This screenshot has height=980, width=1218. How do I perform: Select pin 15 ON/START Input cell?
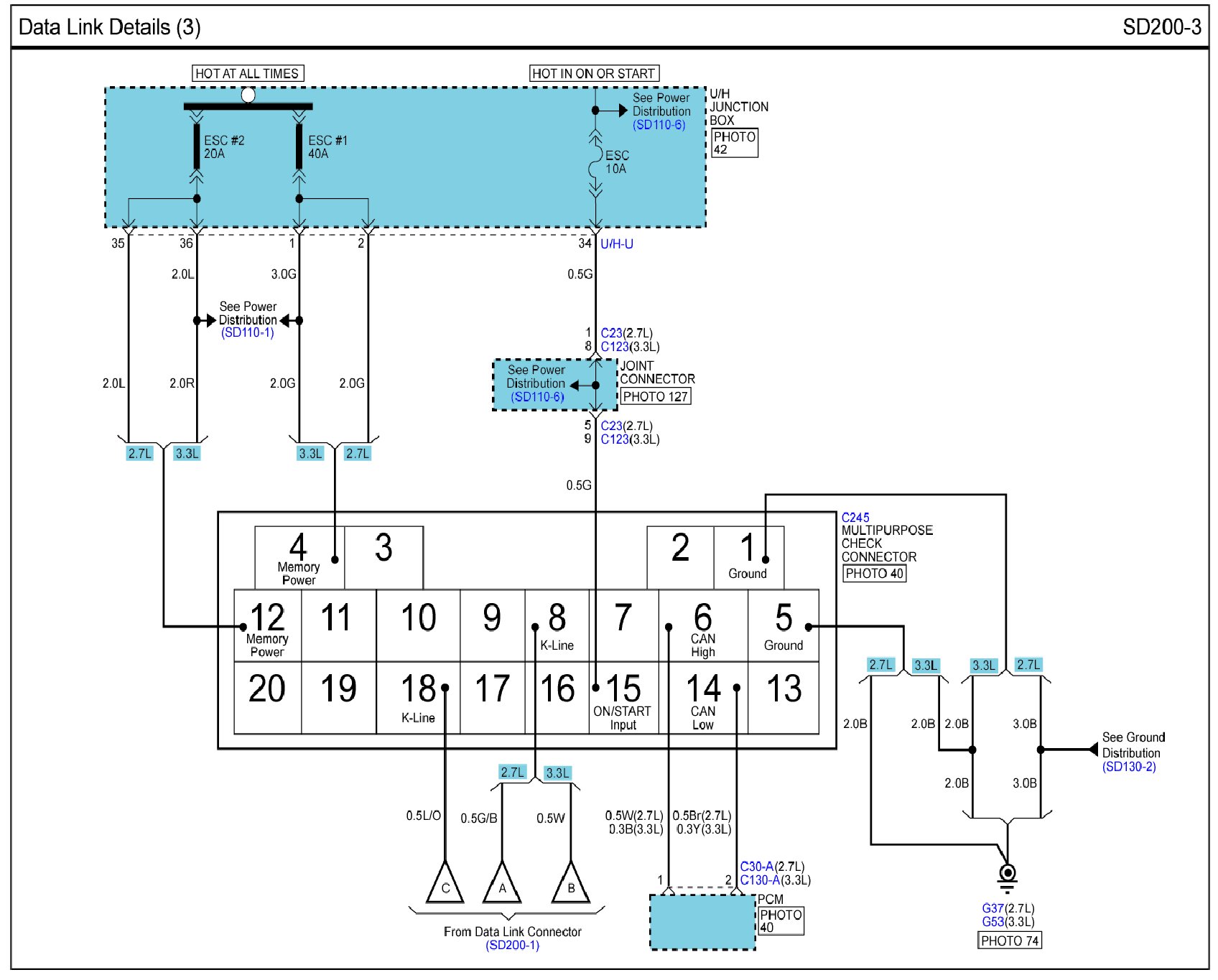(623, 698)
